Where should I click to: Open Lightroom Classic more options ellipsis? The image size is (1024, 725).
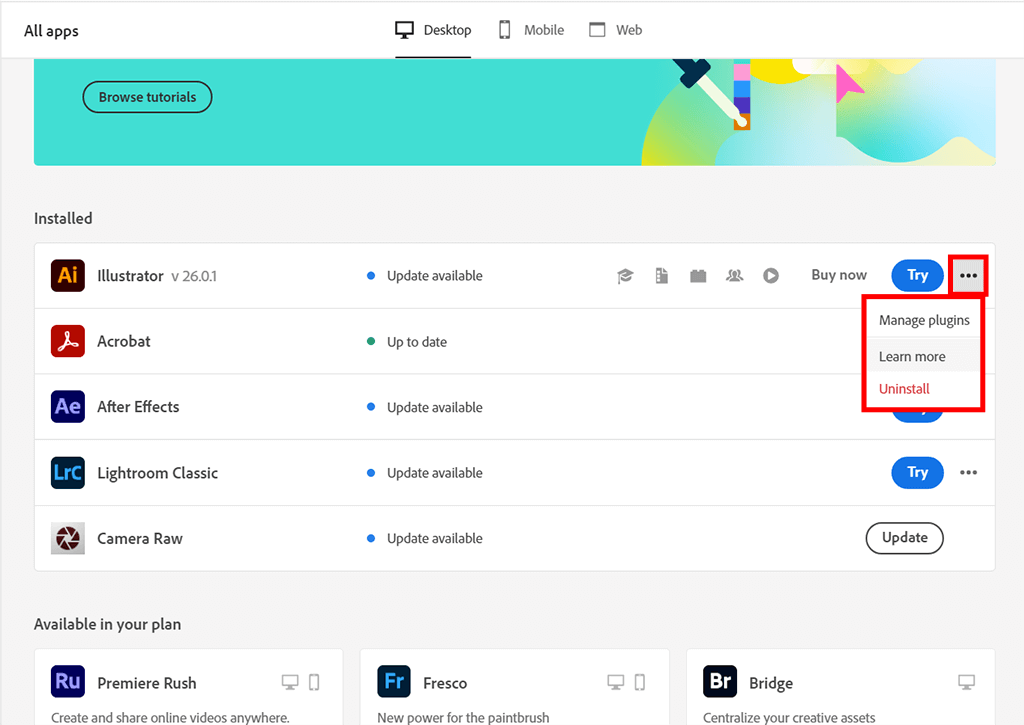pos(968,472)
